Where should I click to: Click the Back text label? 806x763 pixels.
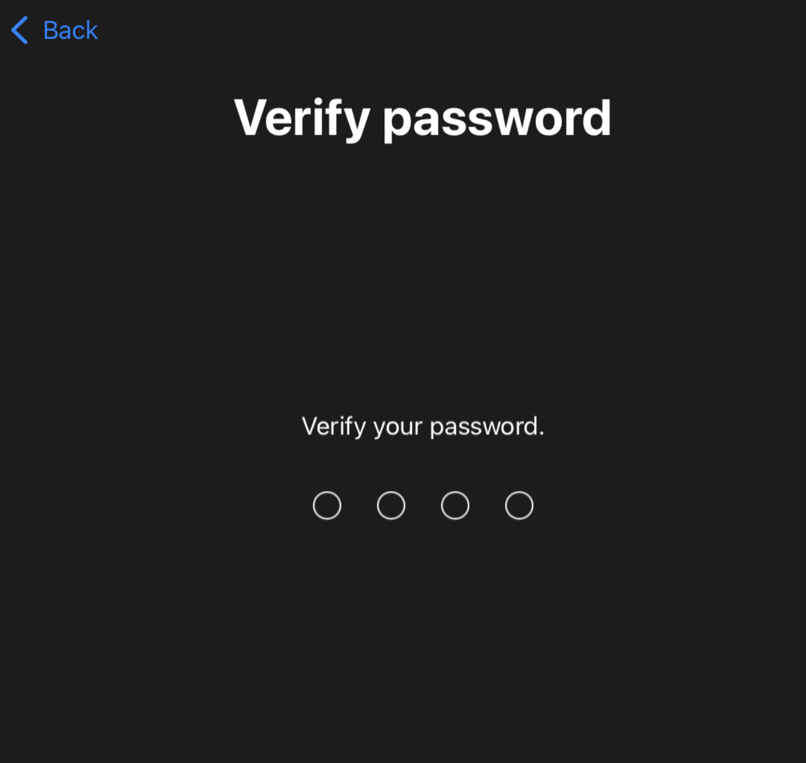coord(70,30)
